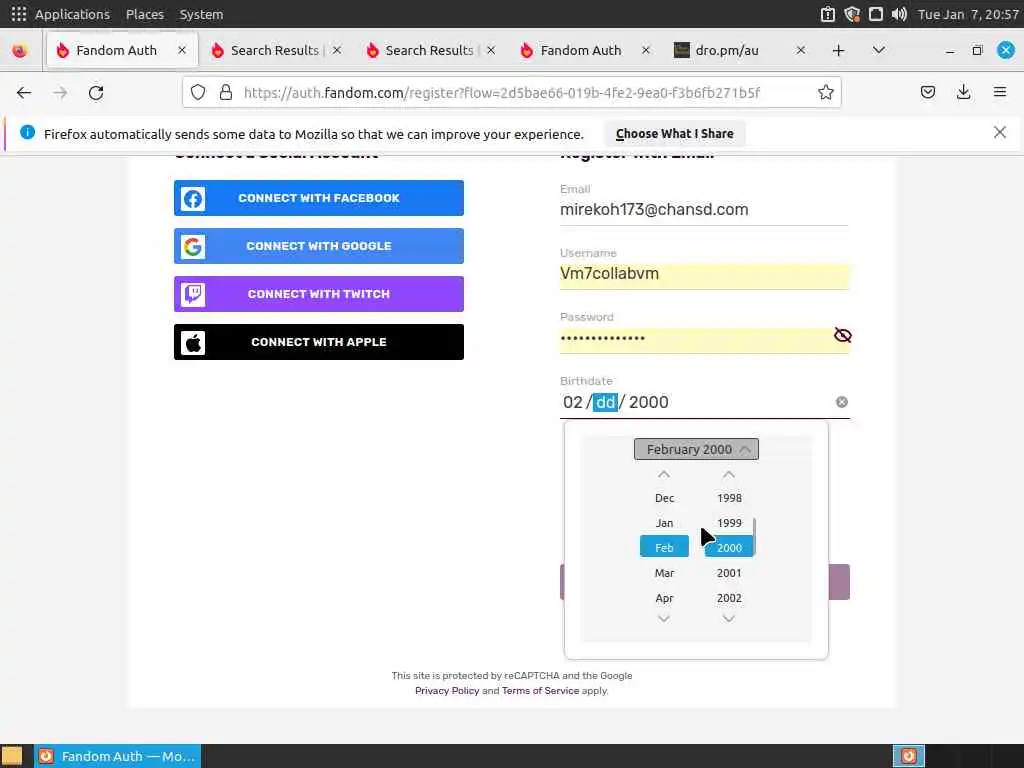Screen dimensions: 1024x768
Task: Click the Google logo icon
Action: pos(193,247)
